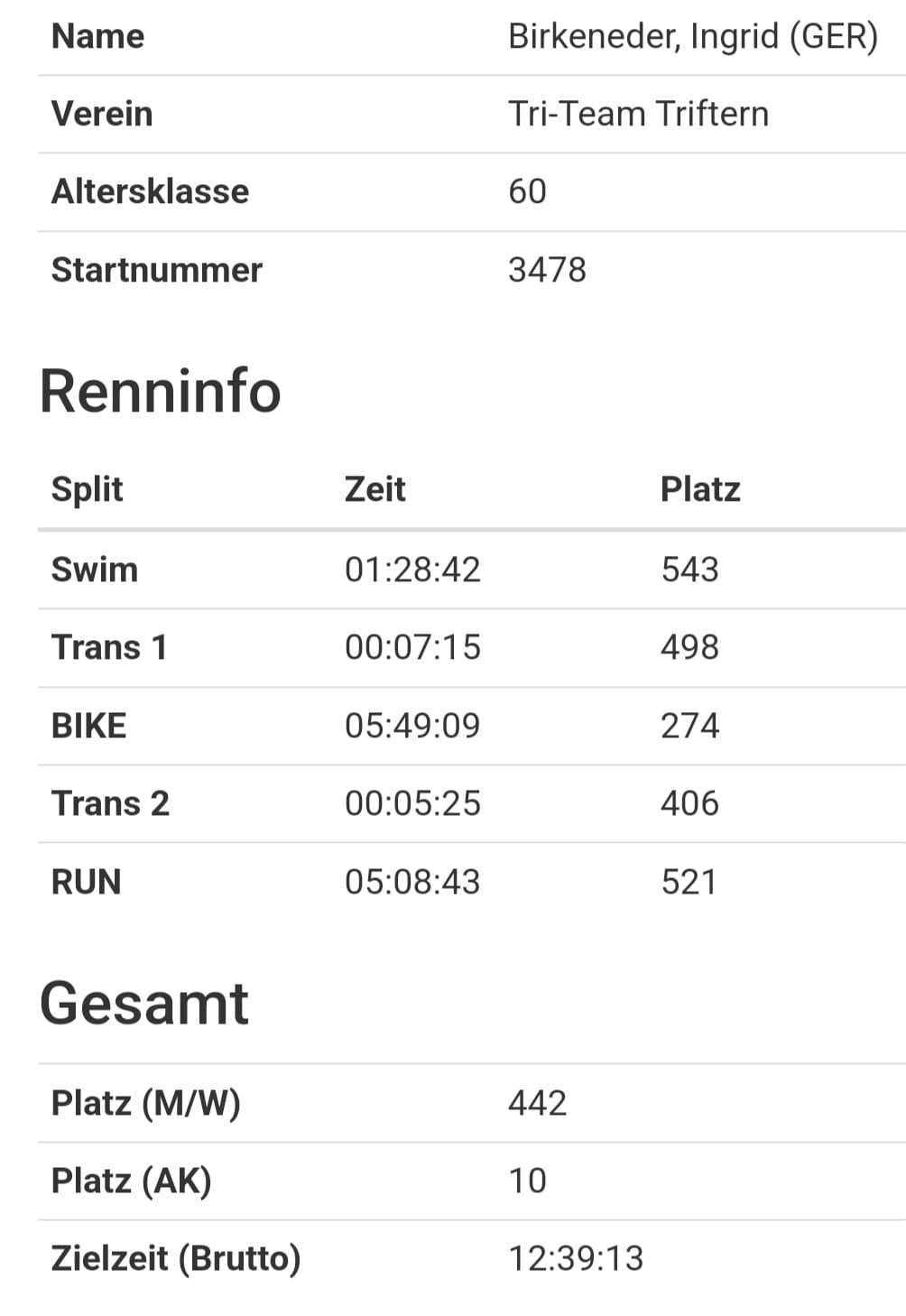This screenshot has height=1316, width=906.
Task: Select the athlete name Birkeneder, Ingrid (GER)
Action: click(692, 37)
